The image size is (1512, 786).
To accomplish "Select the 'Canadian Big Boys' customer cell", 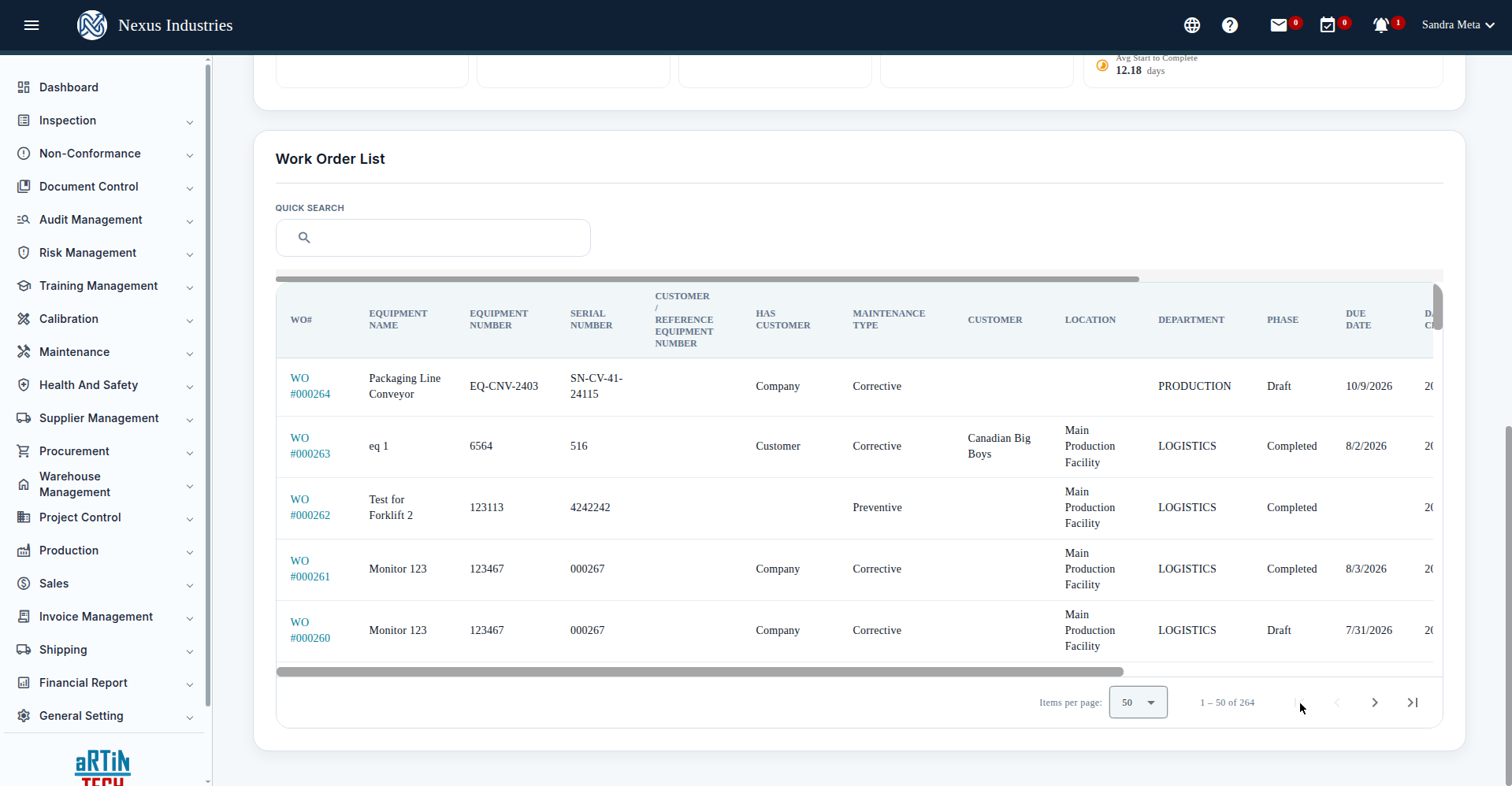I will pos(999,446).
